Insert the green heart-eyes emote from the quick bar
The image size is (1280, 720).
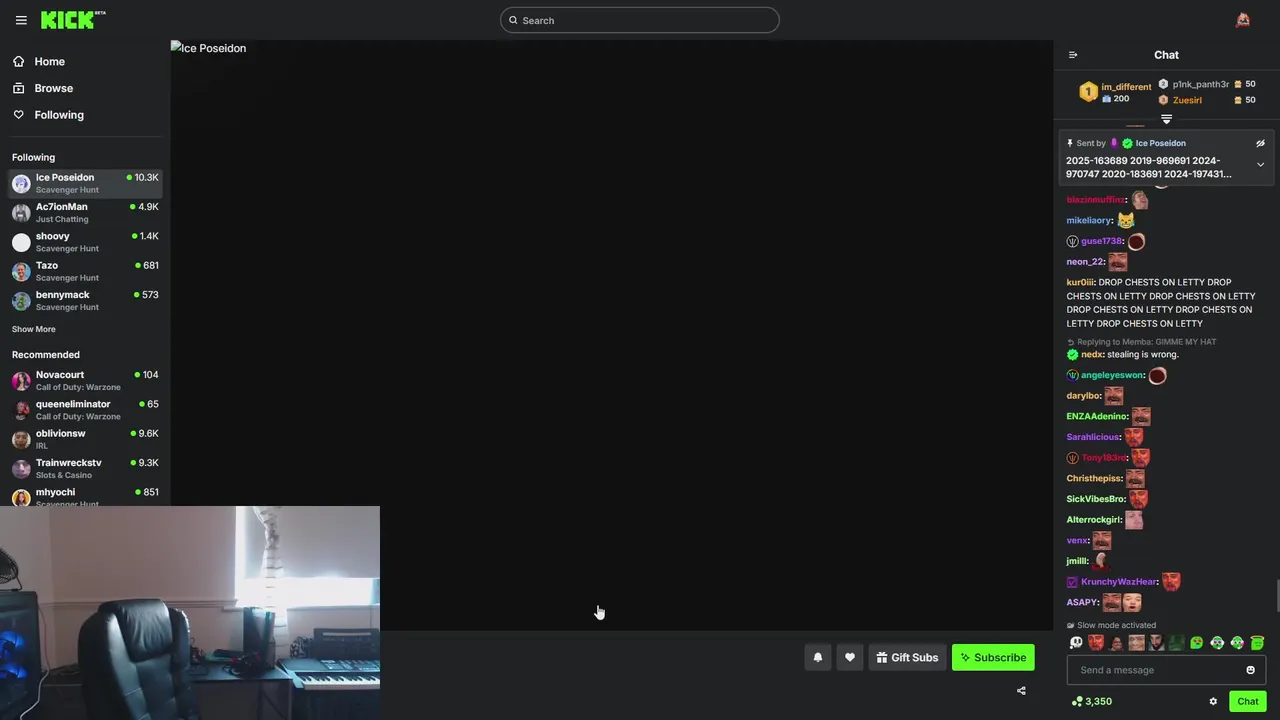coord(1197,643)
